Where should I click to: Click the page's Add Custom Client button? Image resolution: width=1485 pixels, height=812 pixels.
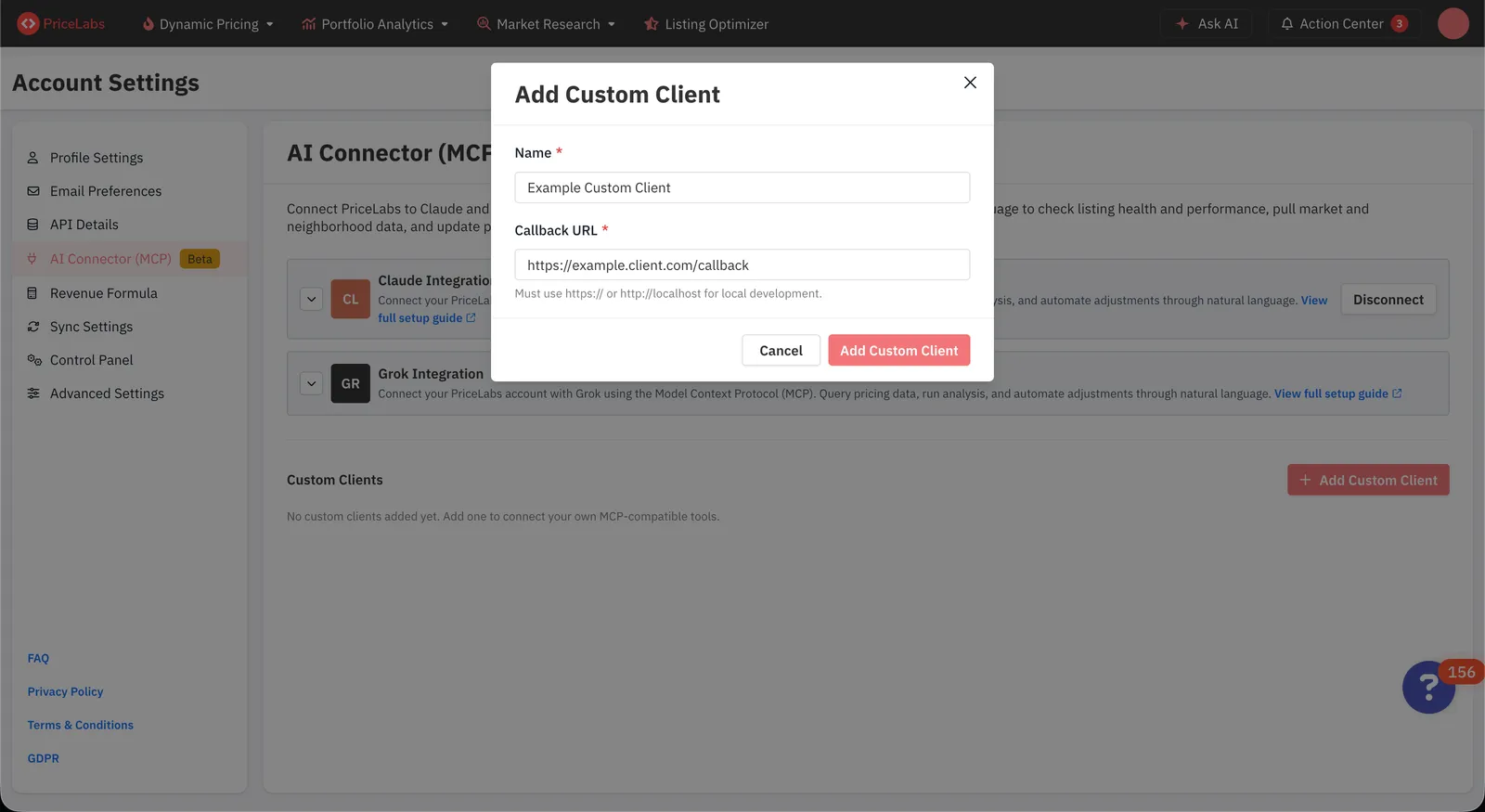(x=1368, y=480)
